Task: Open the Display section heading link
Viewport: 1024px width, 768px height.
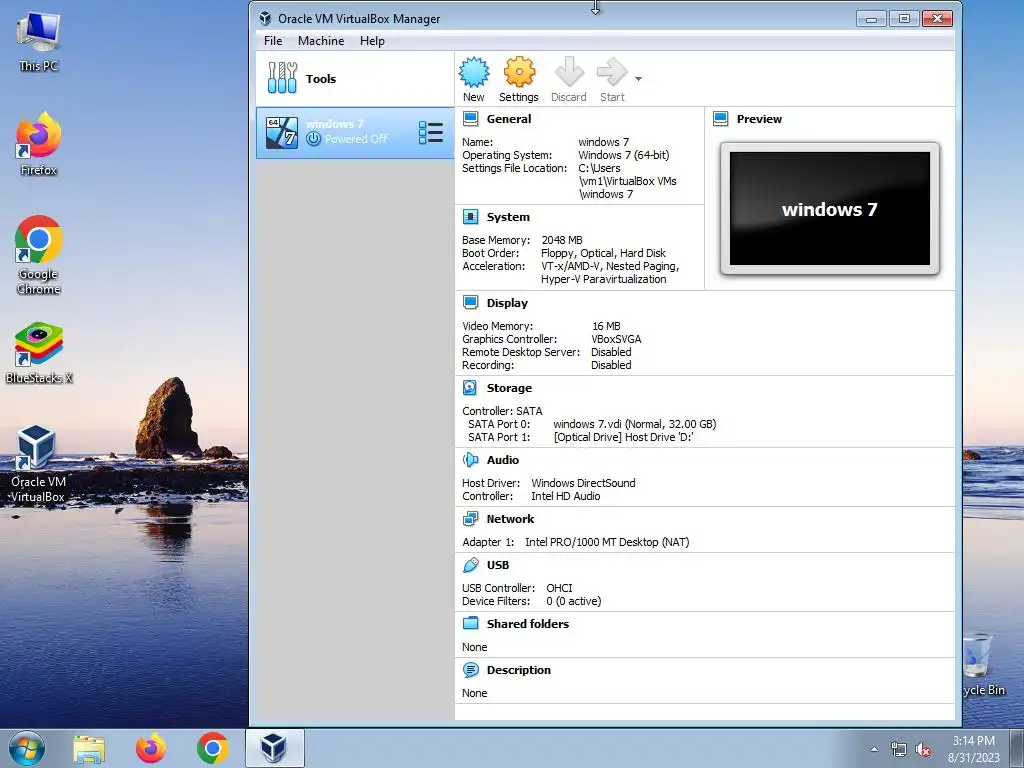Action: 507,303
